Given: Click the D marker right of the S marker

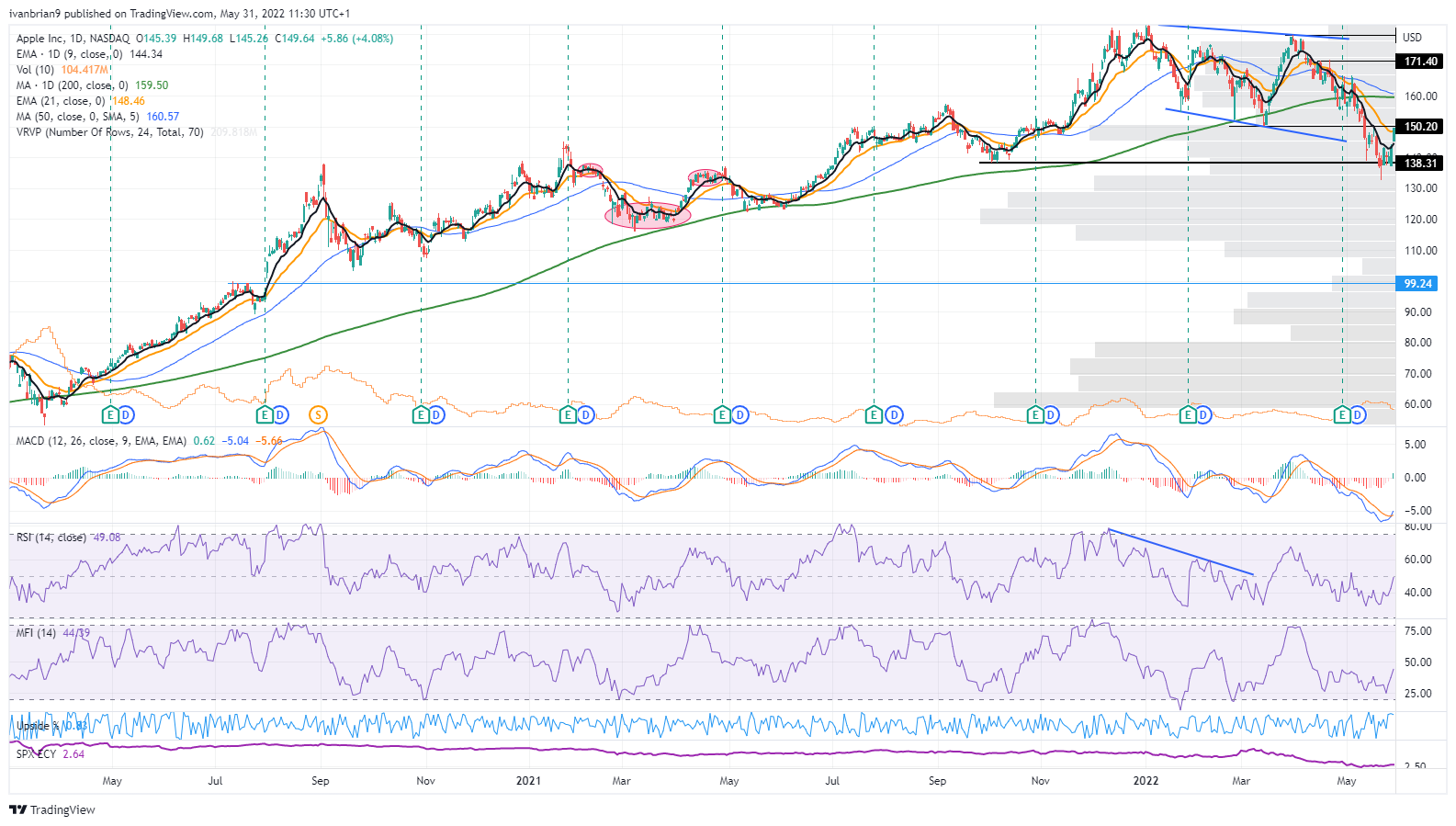Looking at the screenshot, I should pyautogui.click(x=437, y=415).
